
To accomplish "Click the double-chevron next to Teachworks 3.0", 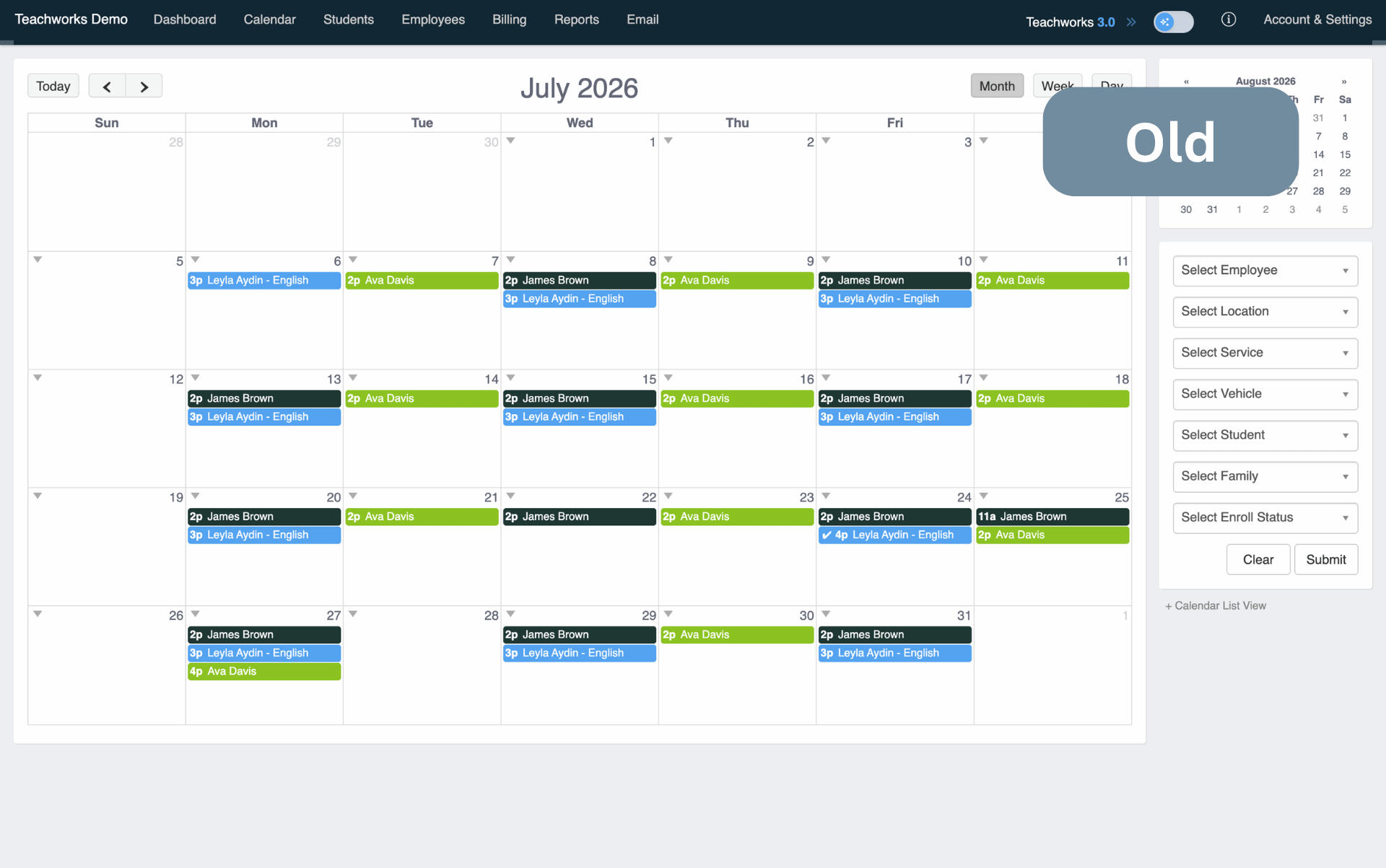I will click(1131, 22).
